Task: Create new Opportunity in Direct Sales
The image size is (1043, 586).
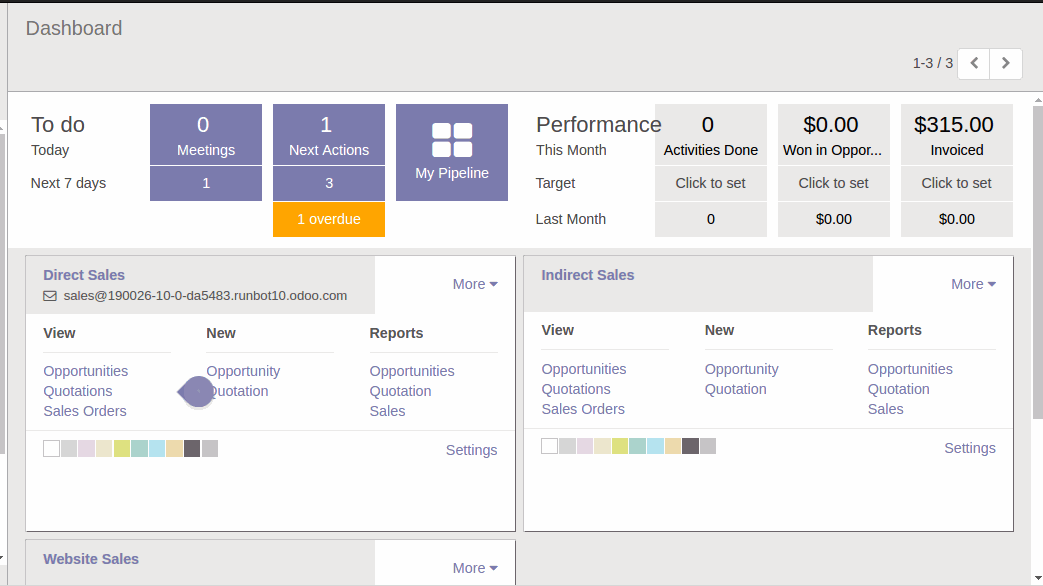Action: coord(243,371)
